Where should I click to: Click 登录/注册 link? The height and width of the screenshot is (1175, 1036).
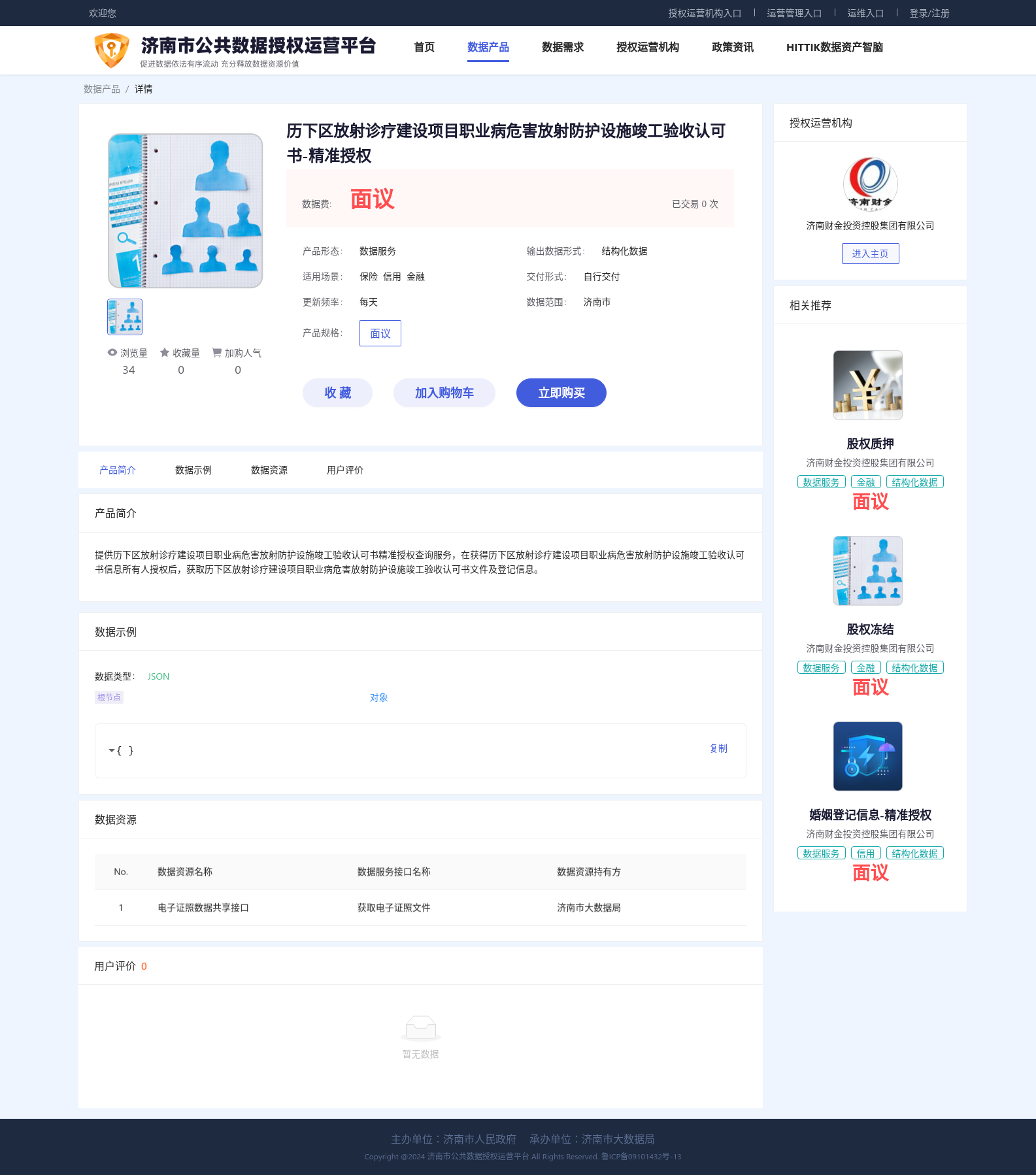click(x=929, y=13)
